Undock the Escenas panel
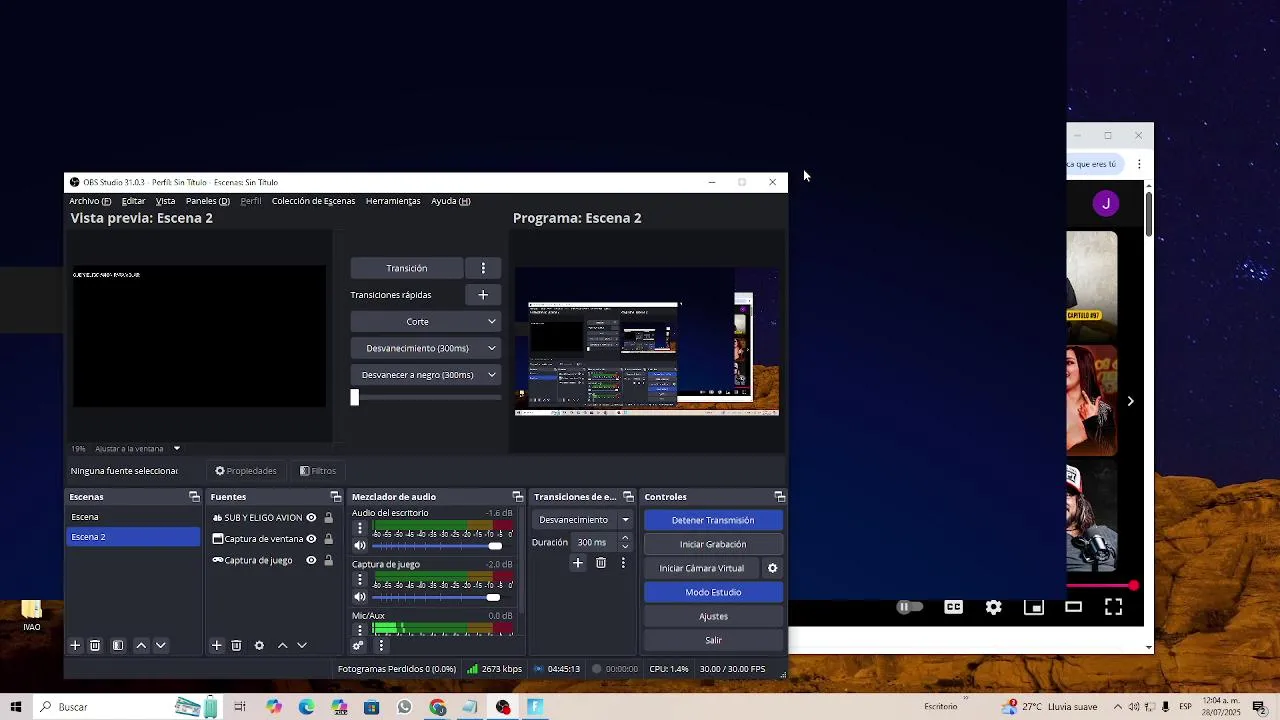The width and height of the screenshot is (1280, 720). (x=194, y=497)
